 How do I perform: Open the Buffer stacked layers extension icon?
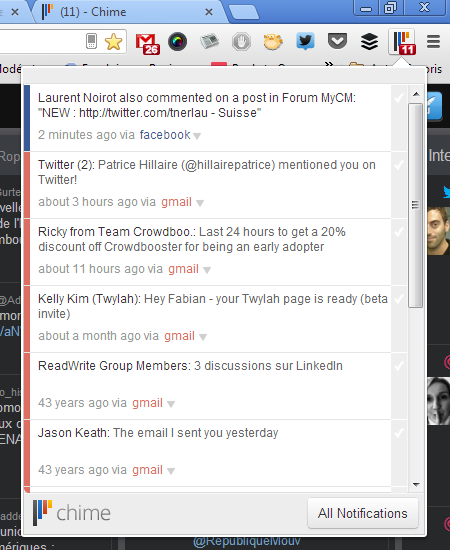369,41
